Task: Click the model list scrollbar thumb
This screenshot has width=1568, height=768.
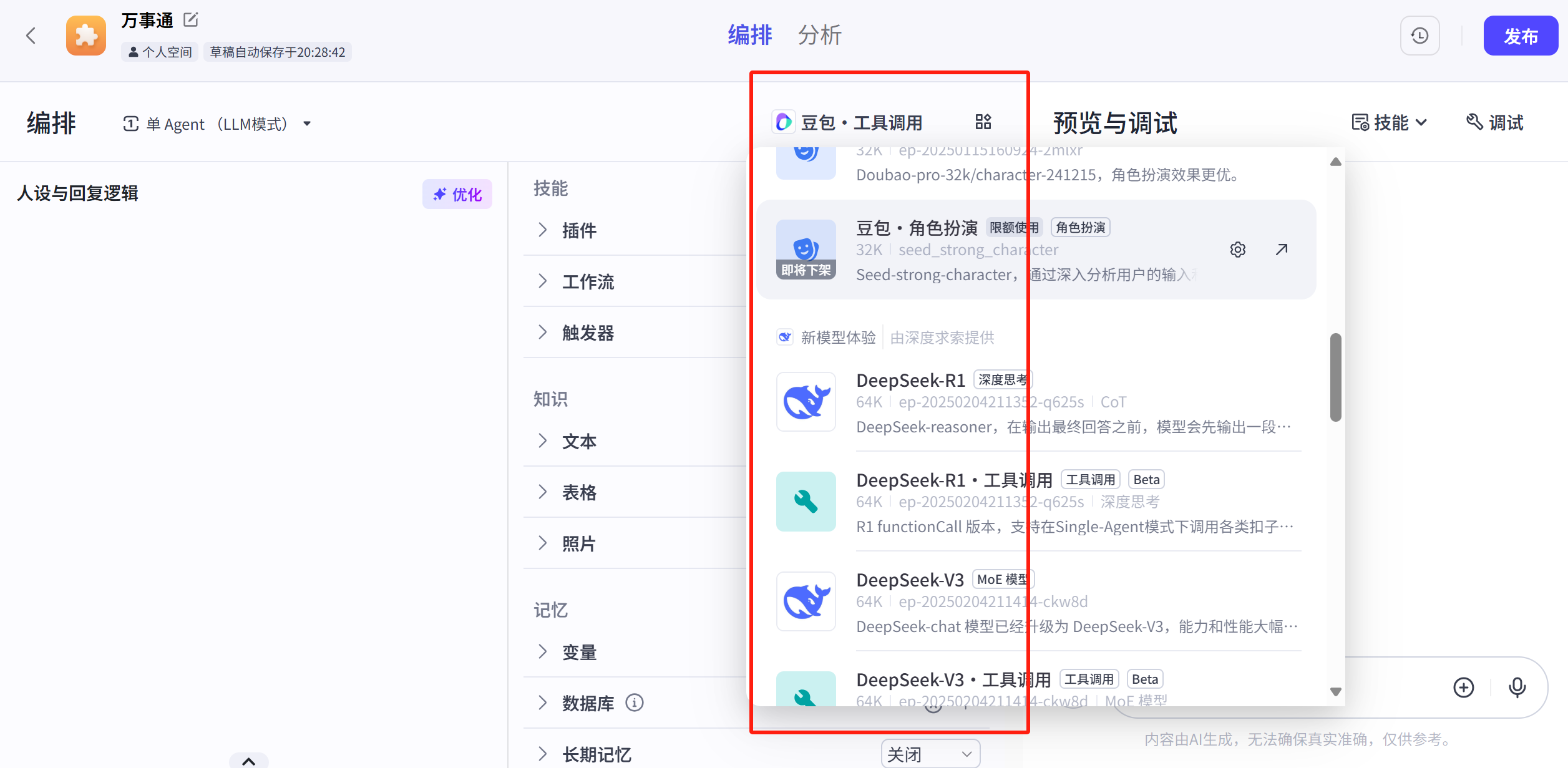Action: click(1335, 377)
